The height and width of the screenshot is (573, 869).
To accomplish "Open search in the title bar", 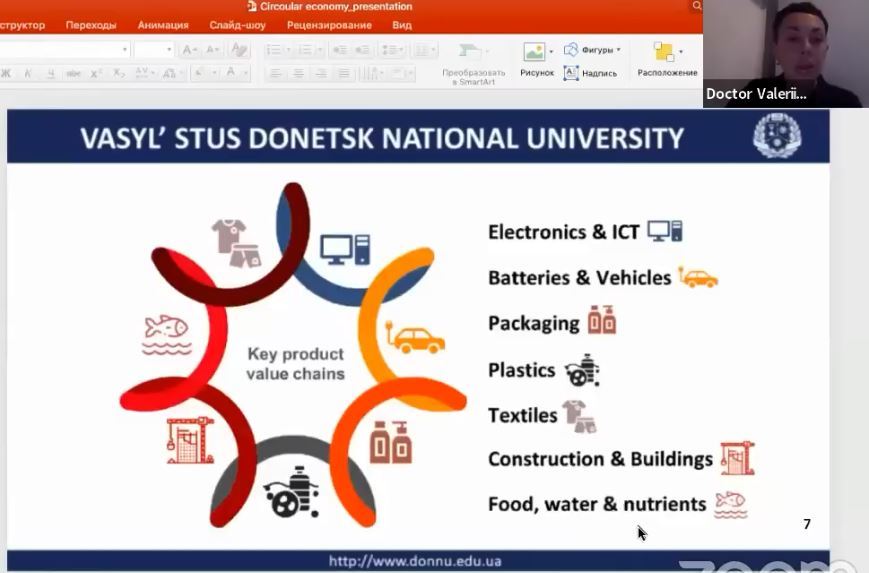I will (697, 6).
